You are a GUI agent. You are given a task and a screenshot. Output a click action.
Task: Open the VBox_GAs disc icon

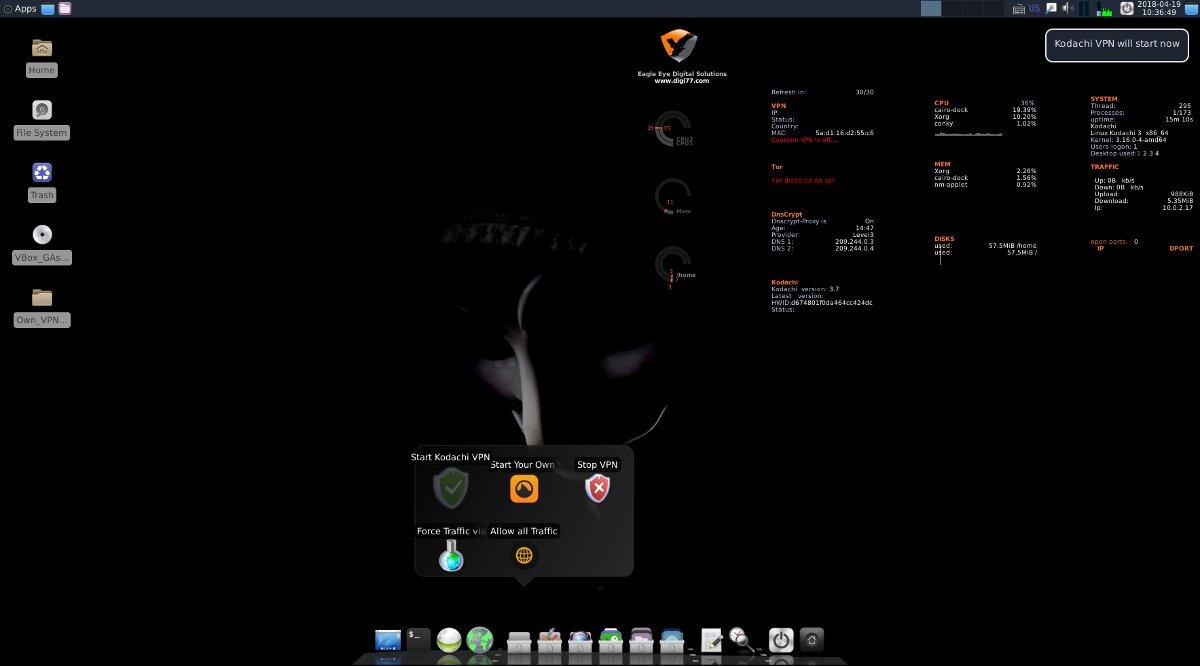(41, 234)
